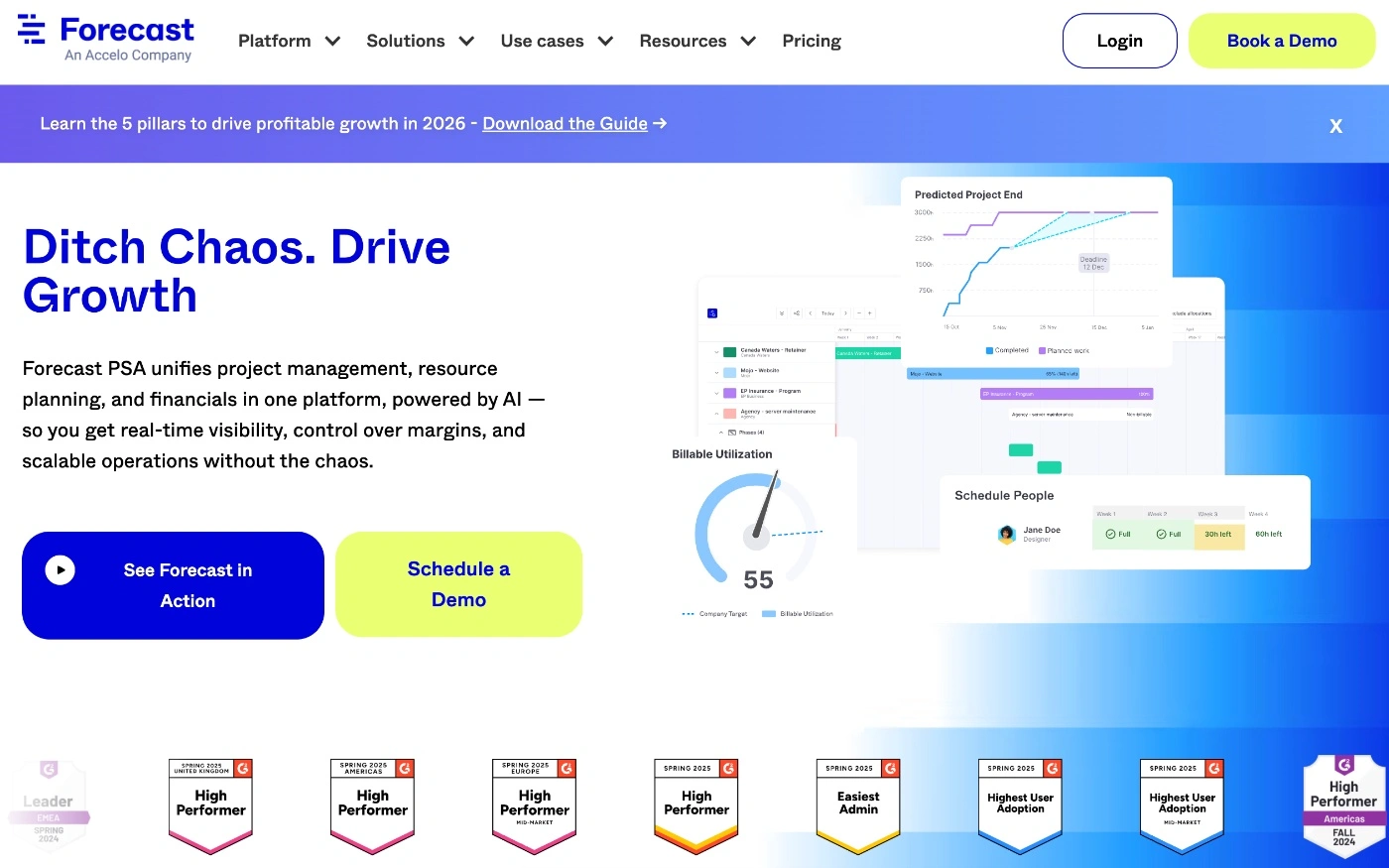Click the EP Insurance purple color swatch

(x=730, y=393)
